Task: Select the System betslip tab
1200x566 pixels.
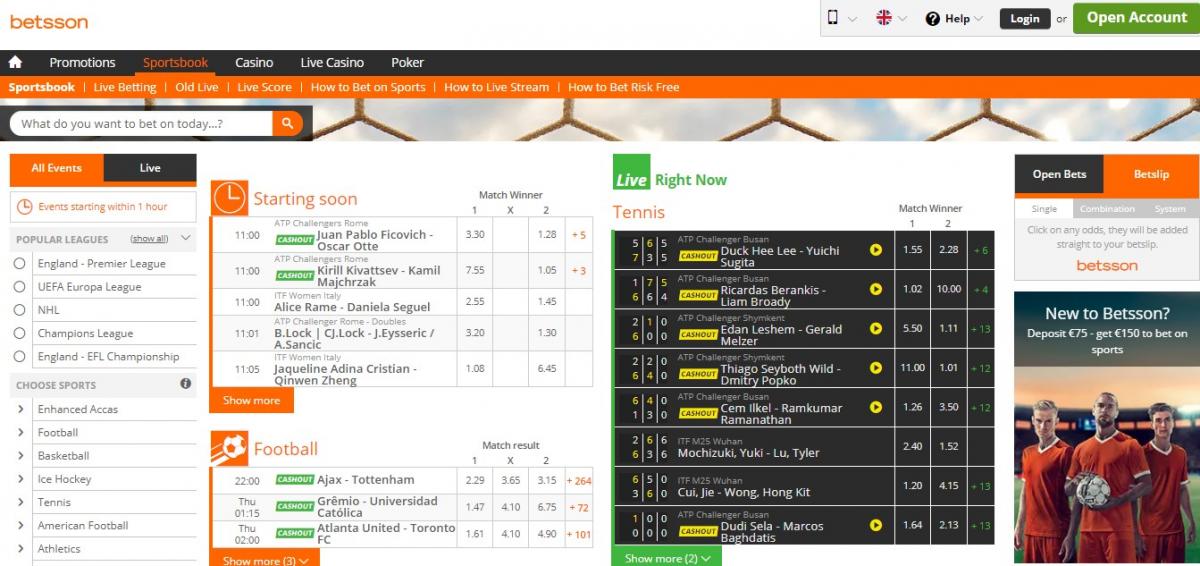Action: 1170,209
